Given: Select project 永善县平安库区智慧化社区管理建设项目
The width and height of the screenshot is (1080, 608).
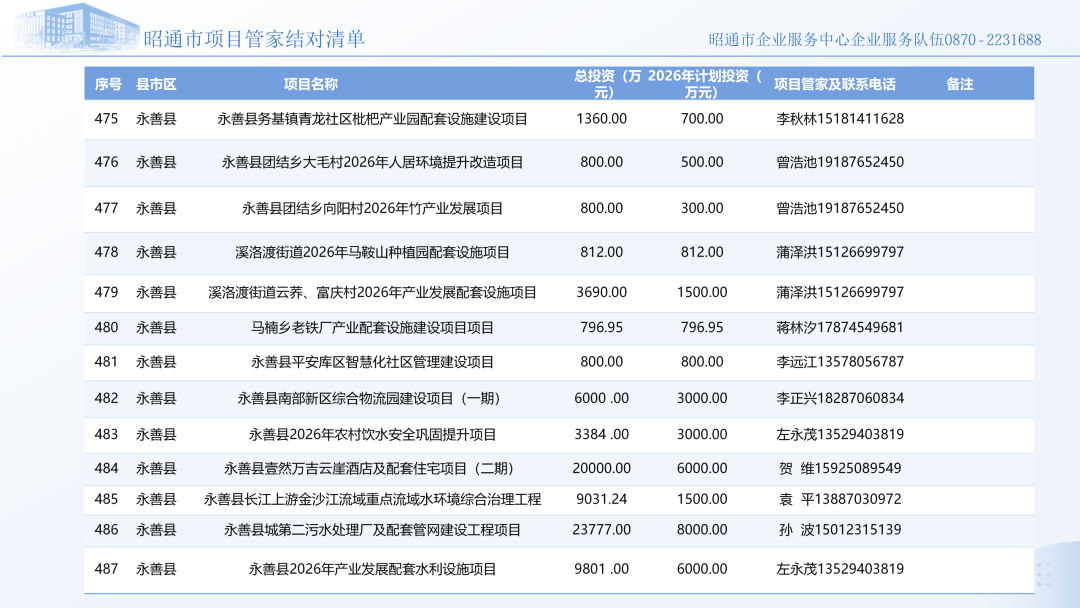Looking at the screenshot, I should (x=372, y=362).
